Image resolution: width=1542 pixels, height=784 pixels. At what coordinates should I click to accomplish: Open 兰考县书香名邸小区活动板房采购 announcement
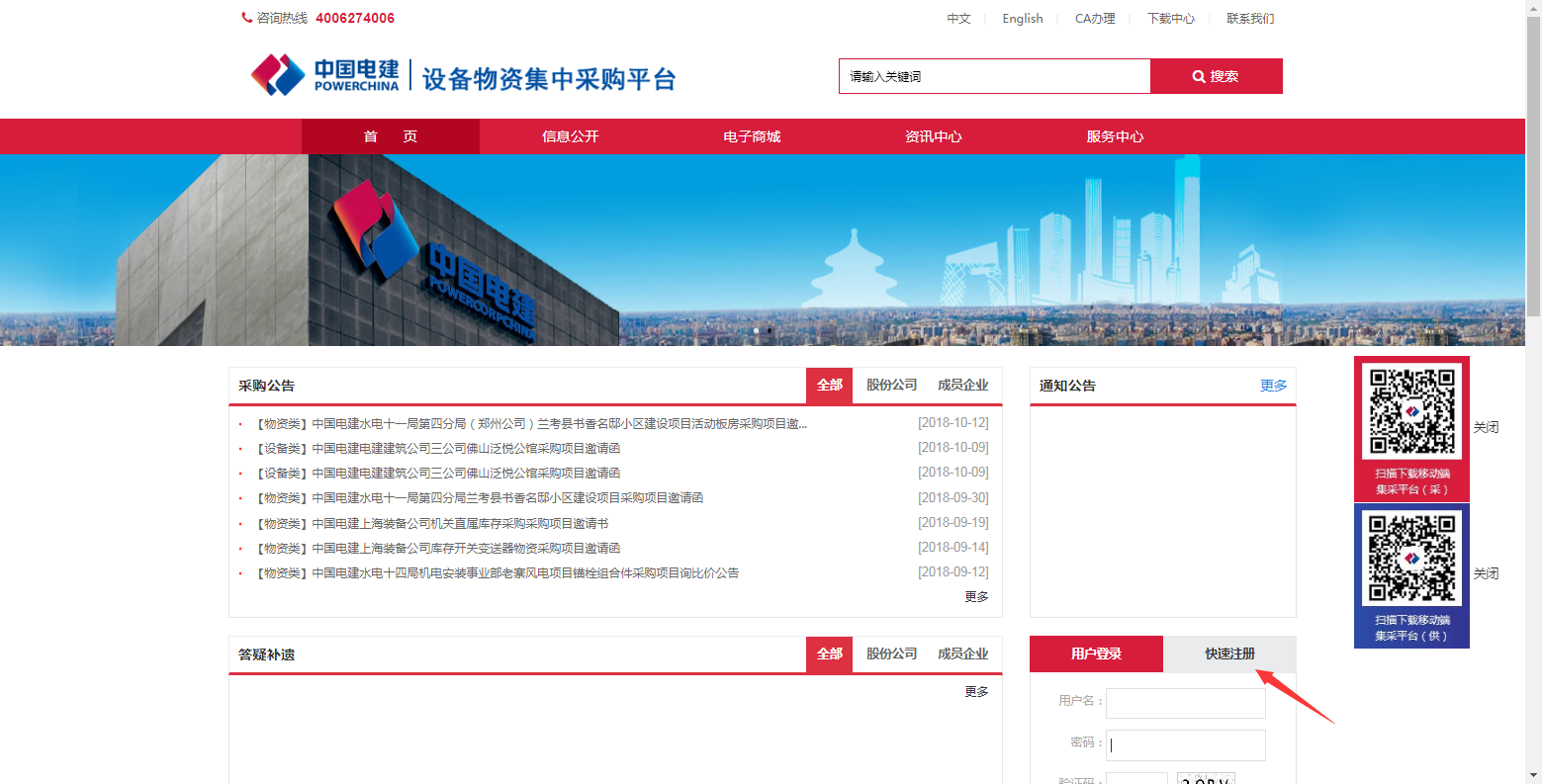click(x=532, y=424)
